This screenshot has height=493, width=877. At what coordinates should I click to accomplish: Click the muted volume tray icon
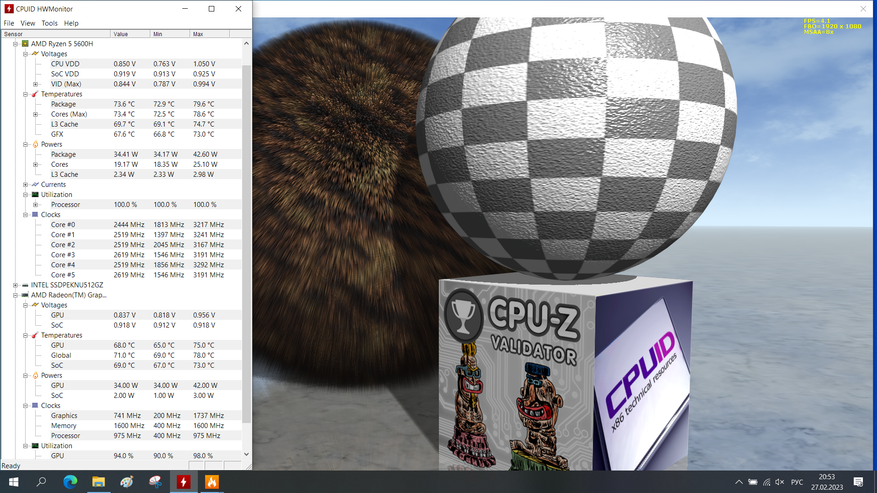pos(780,482)
